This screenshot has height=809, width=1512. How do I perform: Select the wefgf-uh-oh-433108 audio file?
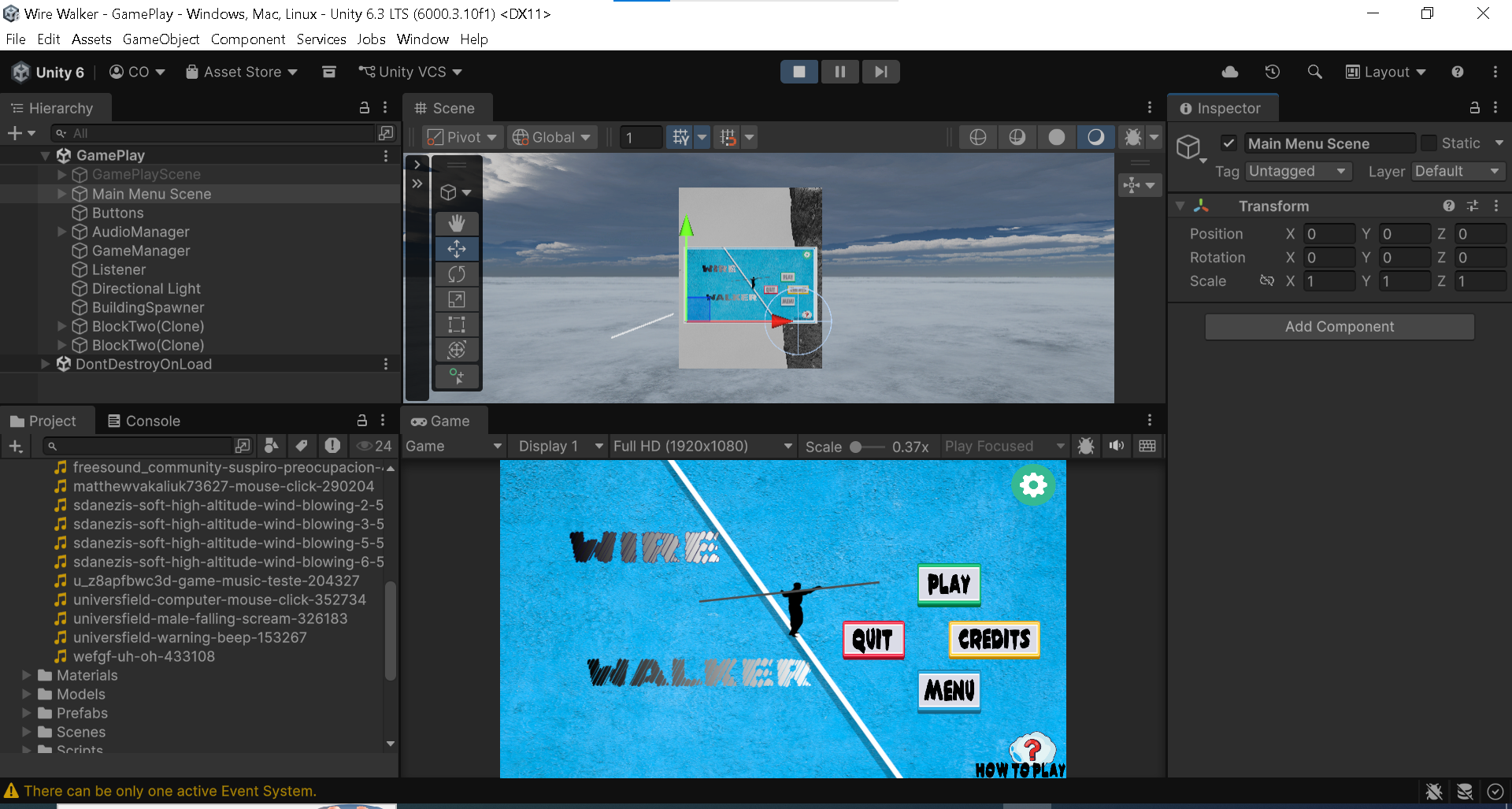pyautogui.click(x=143, y=656)
